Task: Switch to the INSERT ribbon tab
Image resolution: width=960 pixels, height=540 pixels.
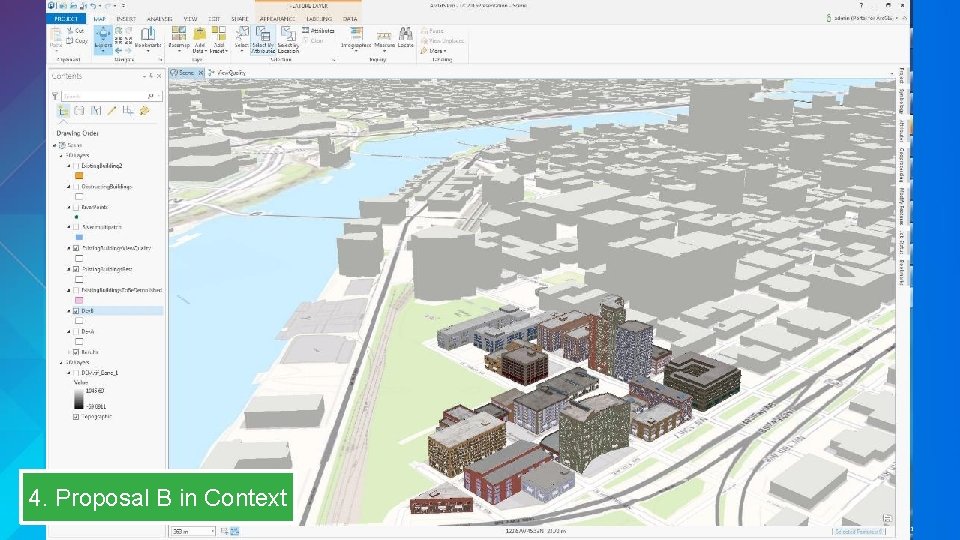Action: pos(126,19)
